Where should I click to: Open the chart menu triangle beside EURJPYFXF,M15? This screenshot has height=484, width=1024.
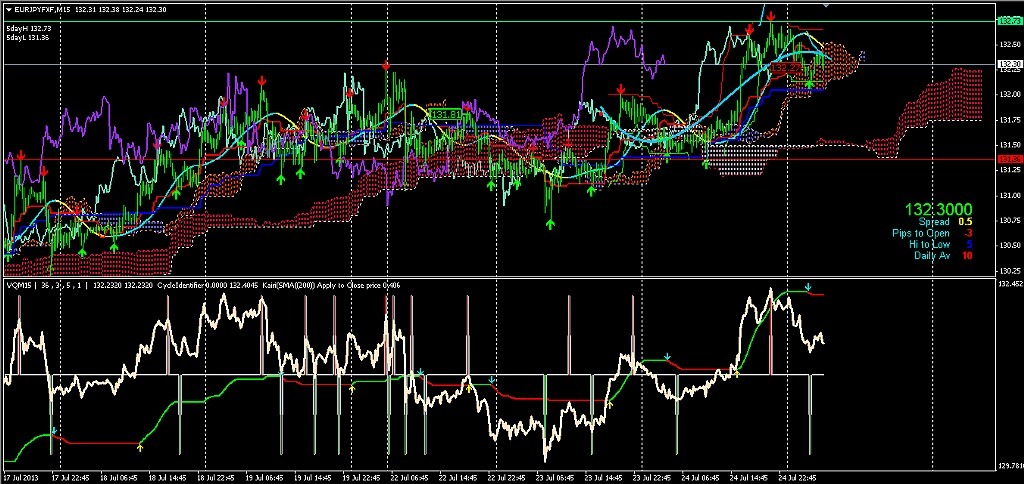coord(8,9)
